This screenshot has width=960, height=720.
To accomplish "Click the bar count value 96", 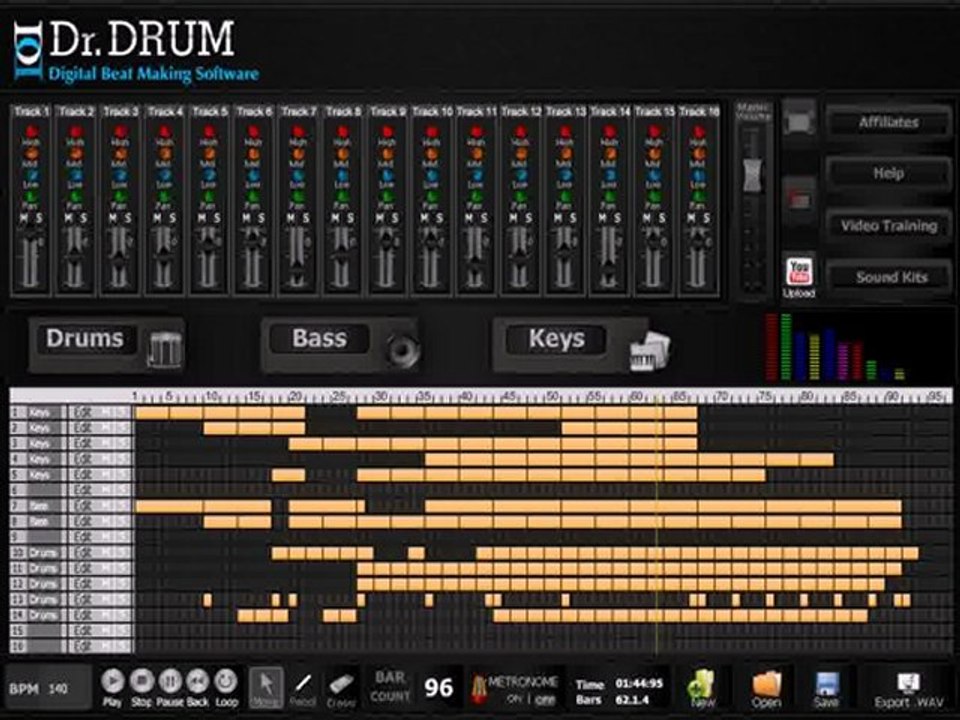I will coord(438,688).
